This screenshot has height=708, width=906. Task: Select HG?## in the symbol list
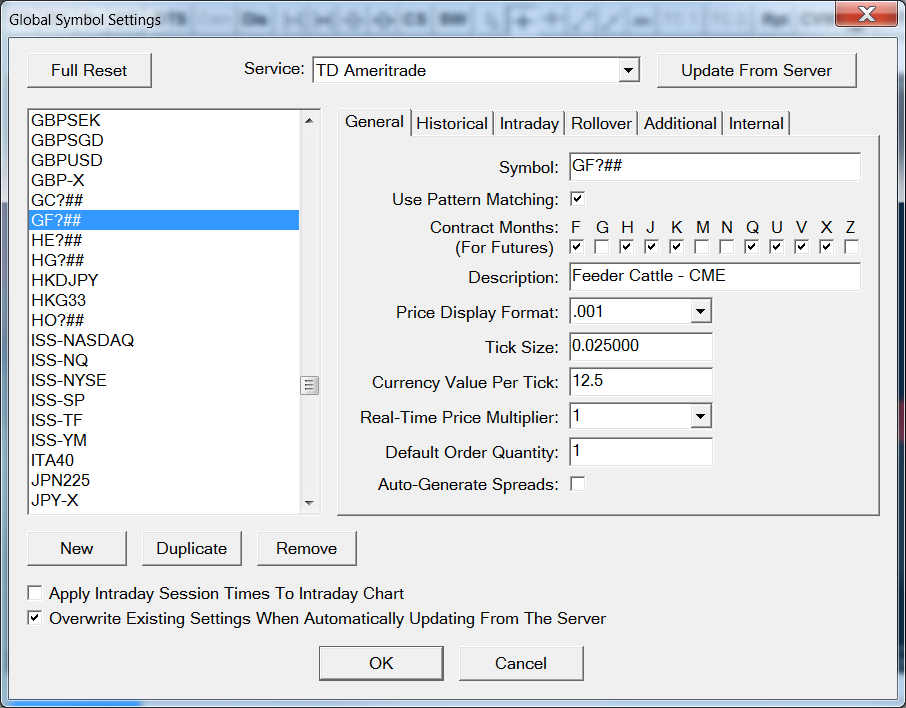click(x=164, y=260)
